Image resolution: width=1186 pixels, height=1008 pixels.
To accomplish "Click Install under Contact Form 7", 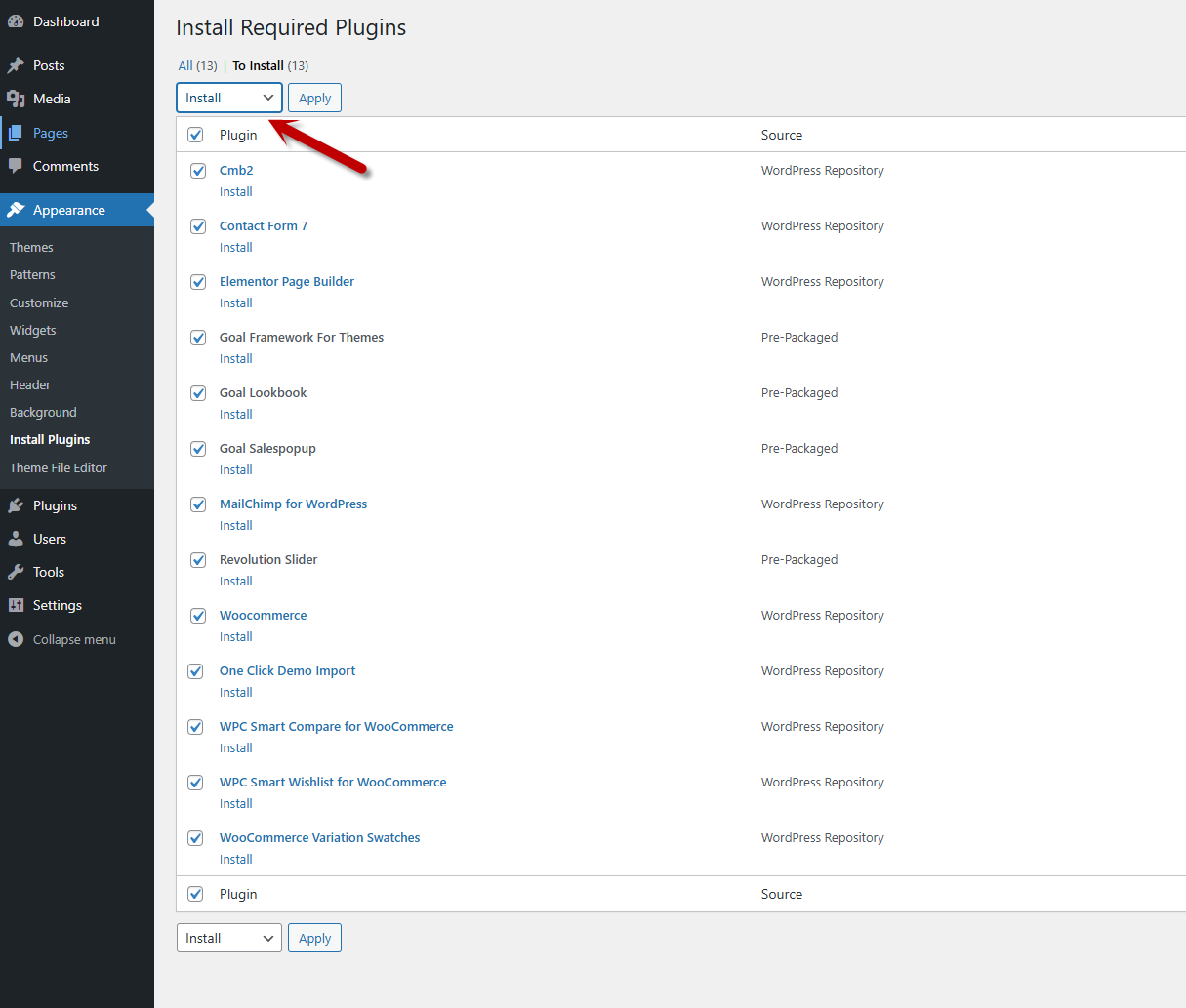I will [x=236, y=248].
